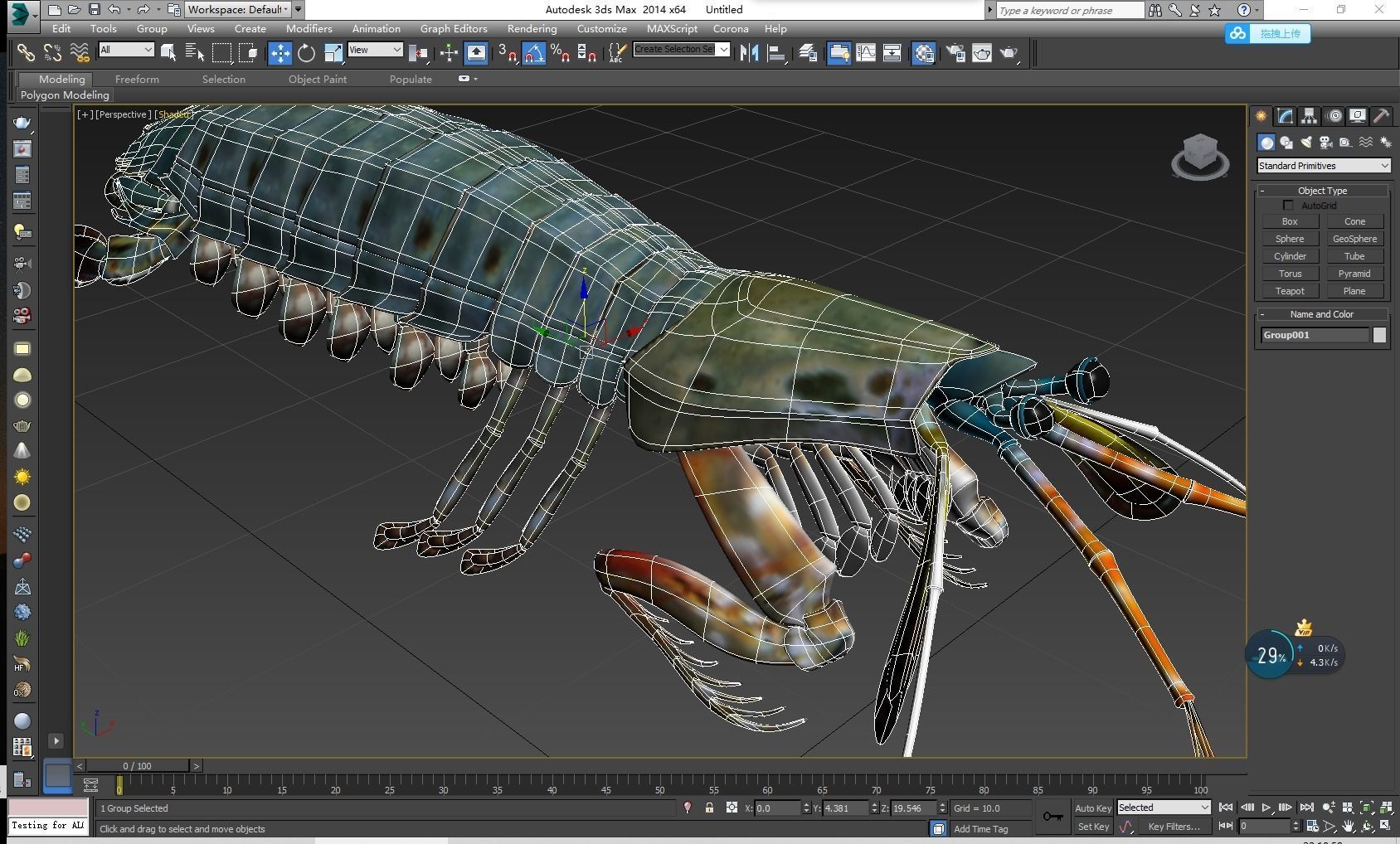Select the Lights category icon
1400x844 pixels.
click(x=1305, y=143)
